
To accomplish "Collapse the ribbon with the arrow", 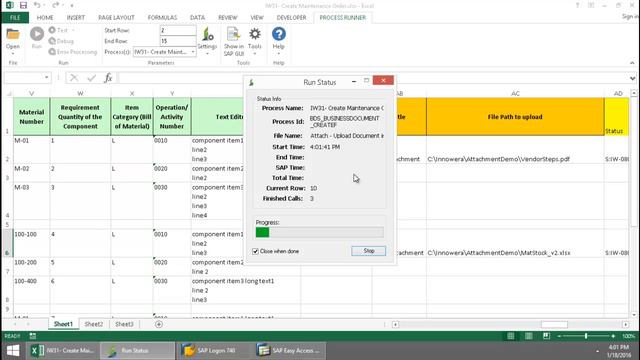I will [x=632, y=63].
